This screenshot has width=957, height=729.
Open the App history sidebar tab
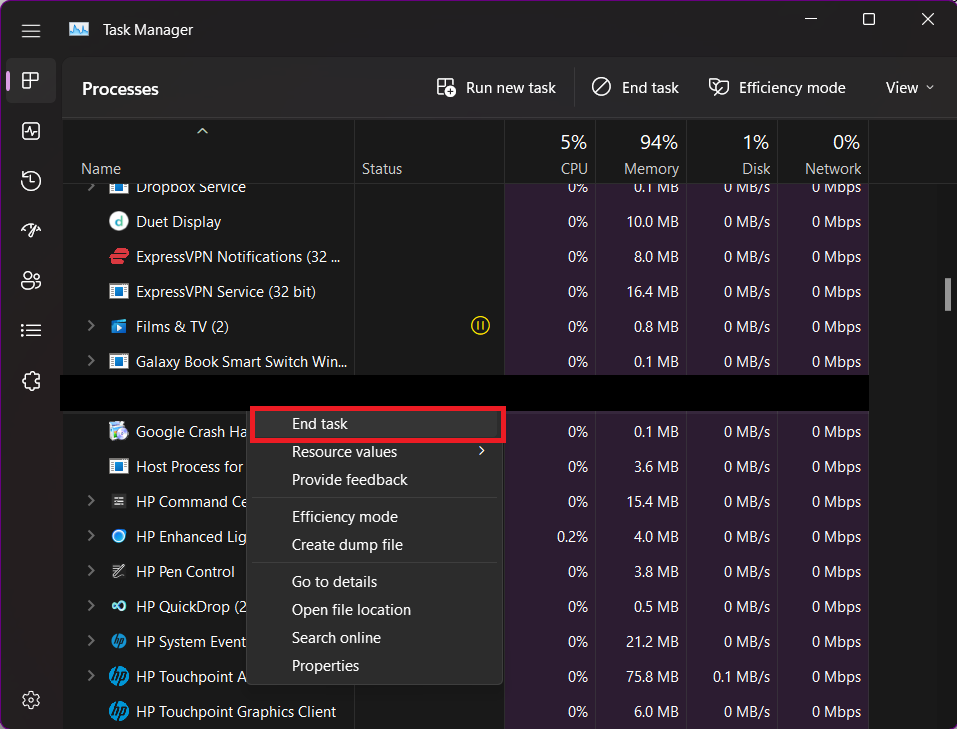31,180
